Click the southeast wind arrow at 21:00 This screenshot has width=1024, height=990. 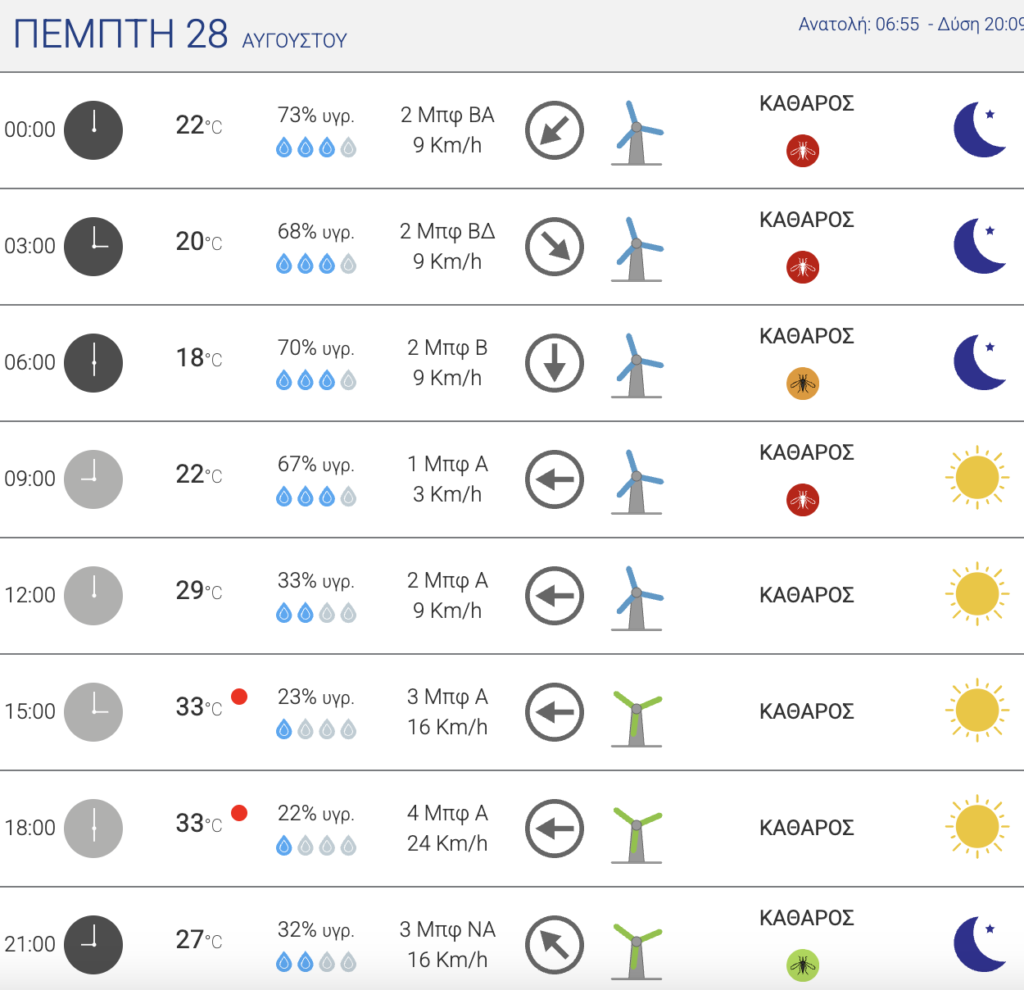coord(554,944)
